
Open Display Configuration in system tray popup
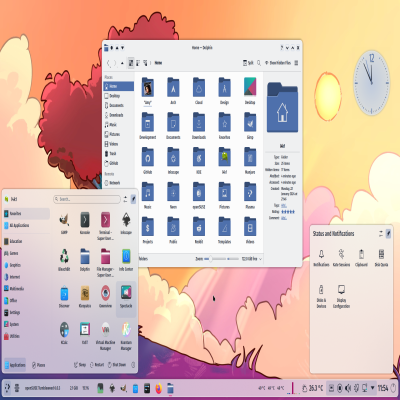(x=341, y=296)
